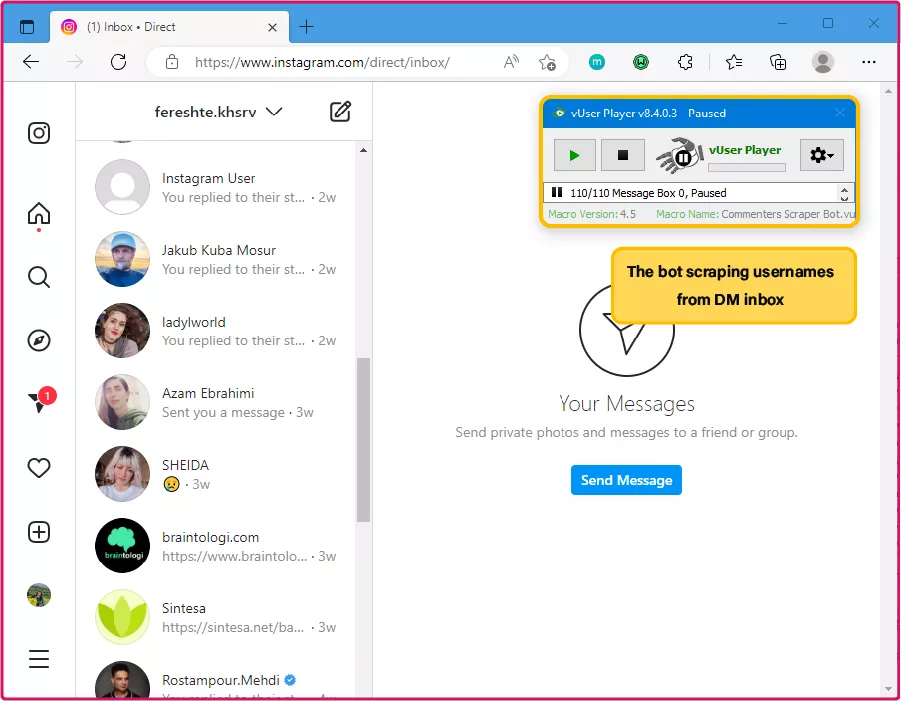The image size is (901, 701).
Task: Open Messages icon with red badge
Action: (x=41, y=399)
